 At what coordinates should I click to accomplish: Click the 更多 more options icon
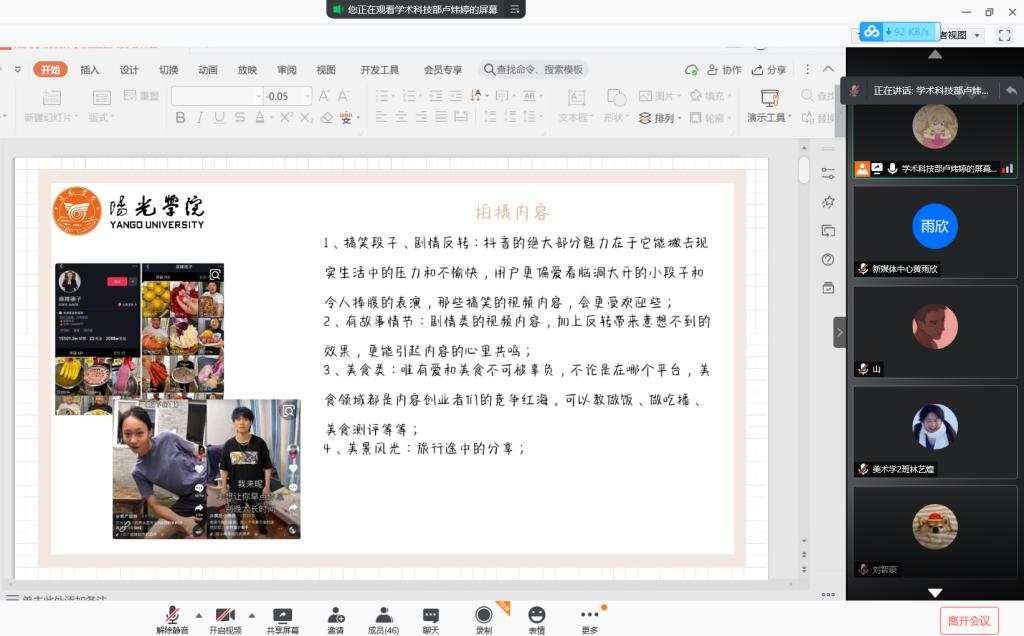tap(589, 615)
